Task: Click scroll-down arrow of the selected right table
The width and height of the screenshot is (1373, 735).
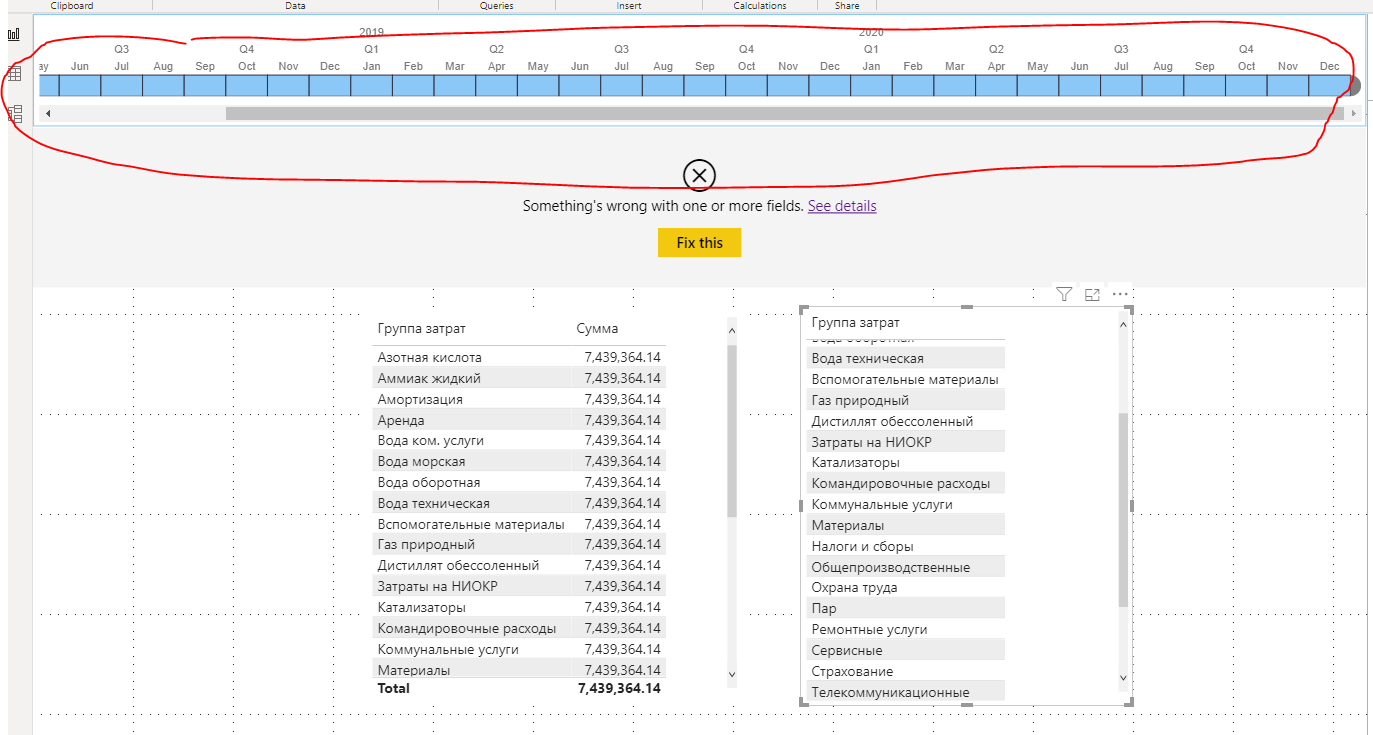Action: [1123, 678]
